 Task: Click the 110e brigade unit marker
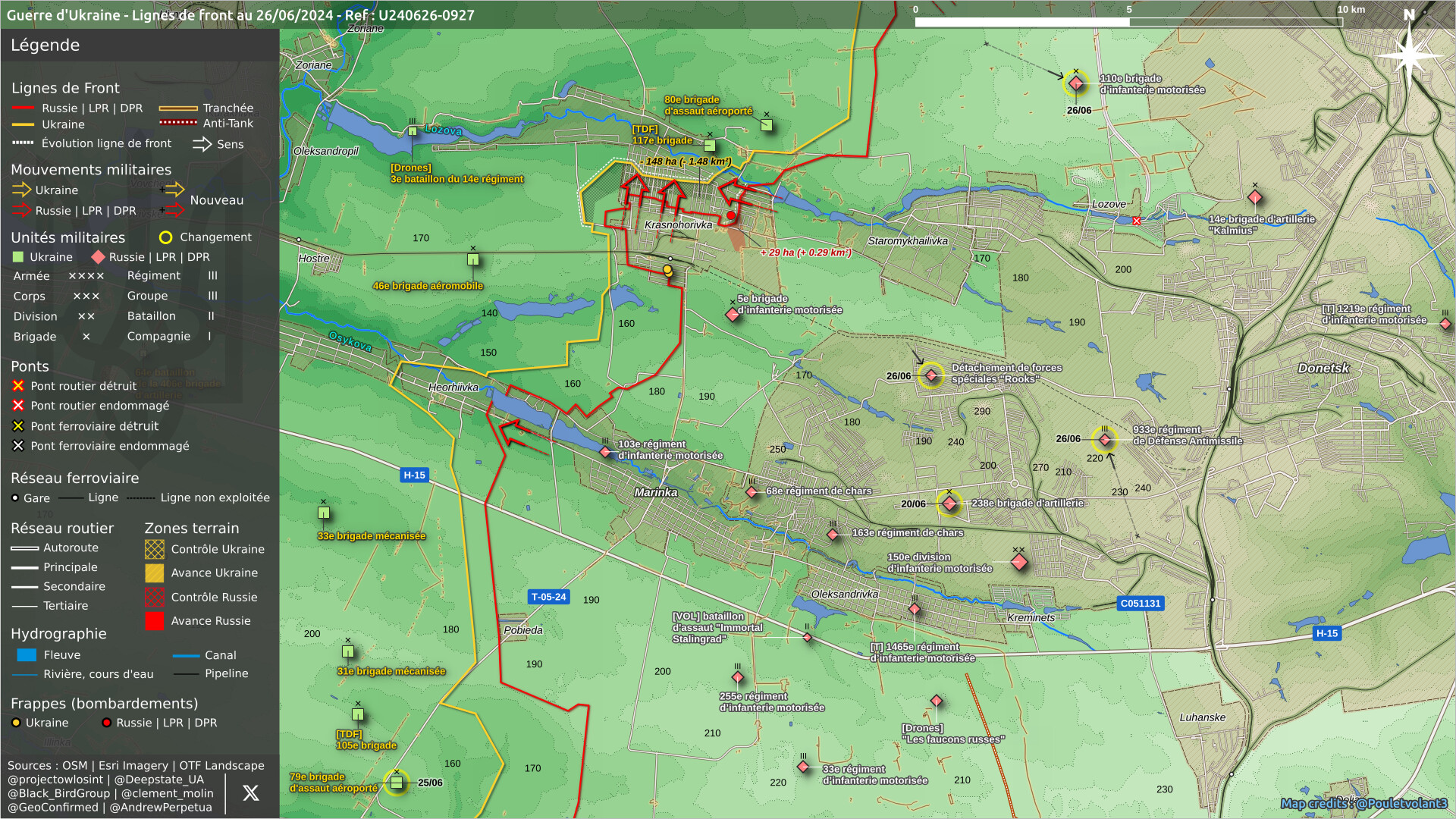1075,83
